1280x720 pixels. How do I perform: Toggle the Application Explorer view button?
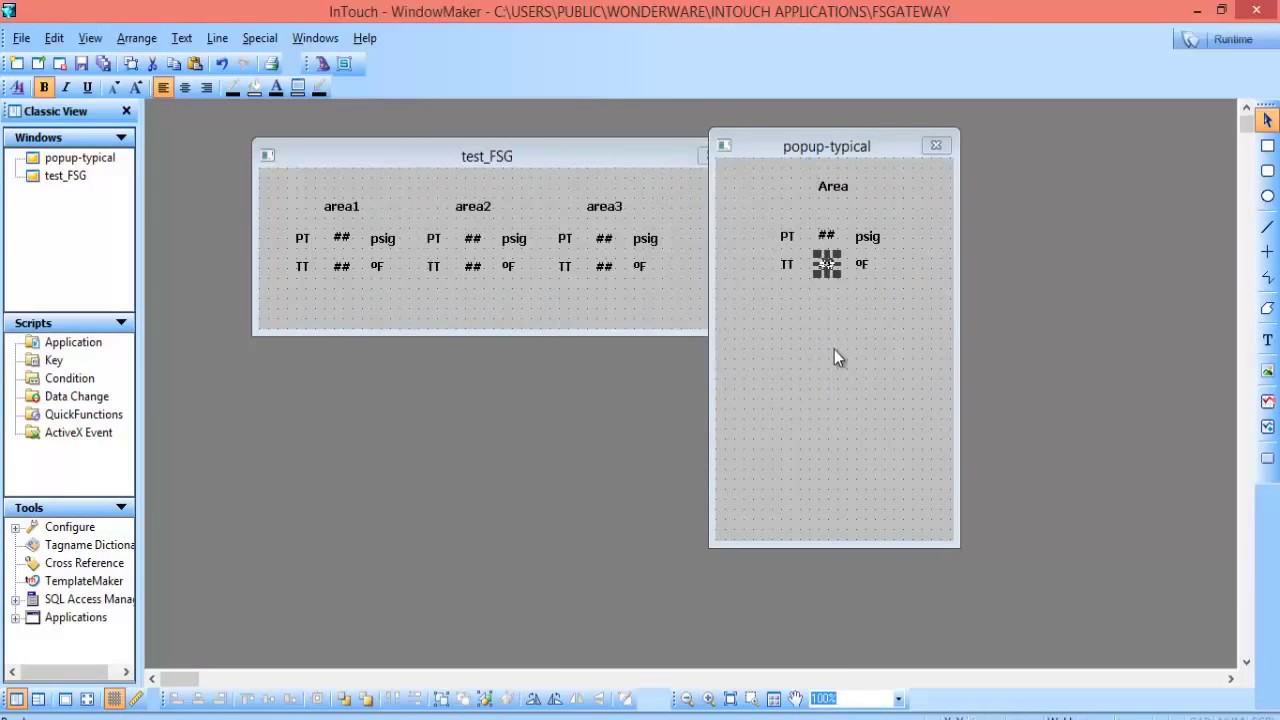tap(16, 699)
